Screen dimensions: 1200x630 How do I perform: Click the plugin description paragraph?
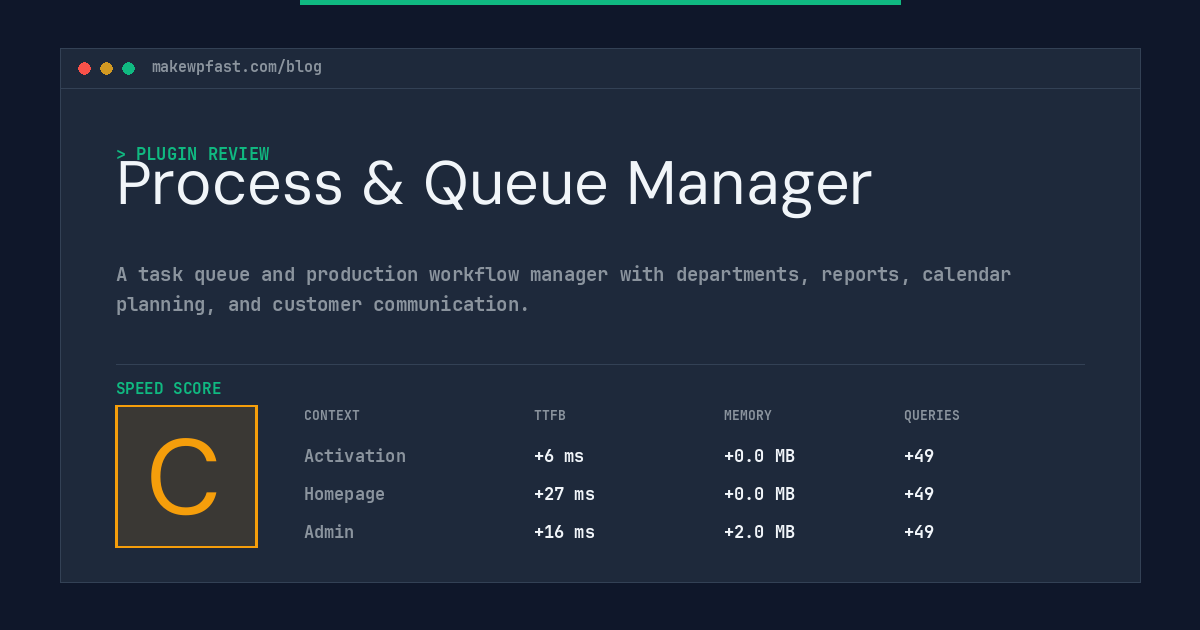click(x=564, y=289)
